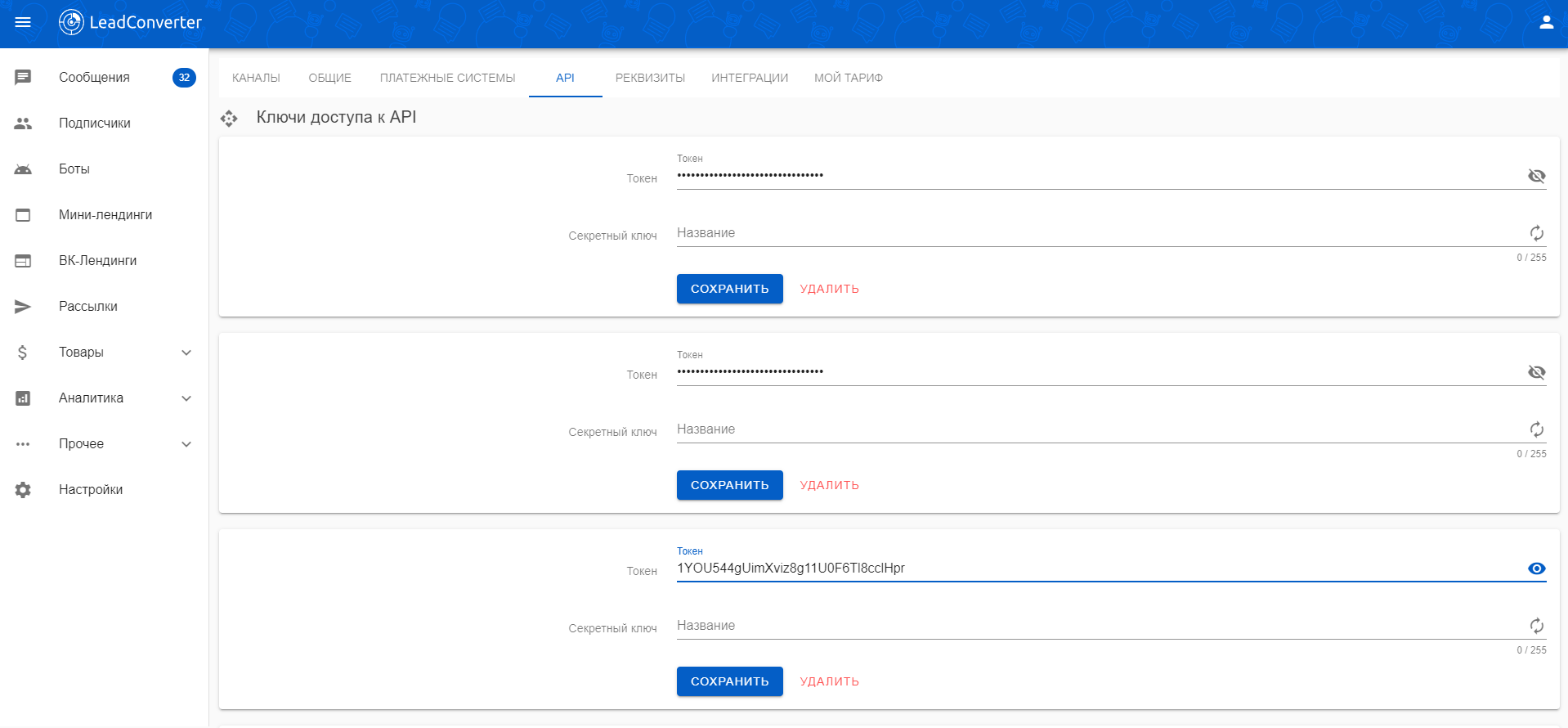Regenerate secret key in third API card
This screenshot has height=728, width=1568.
tap(1536, 626)
